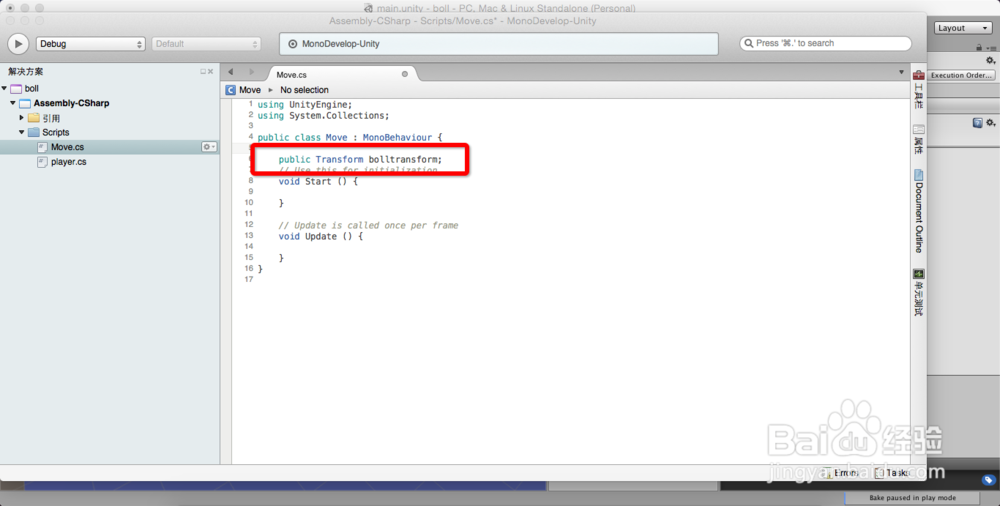Close the solution pad with x icon
The width and height of the screenshot is (1000, 506).
[x=210, y=71]
